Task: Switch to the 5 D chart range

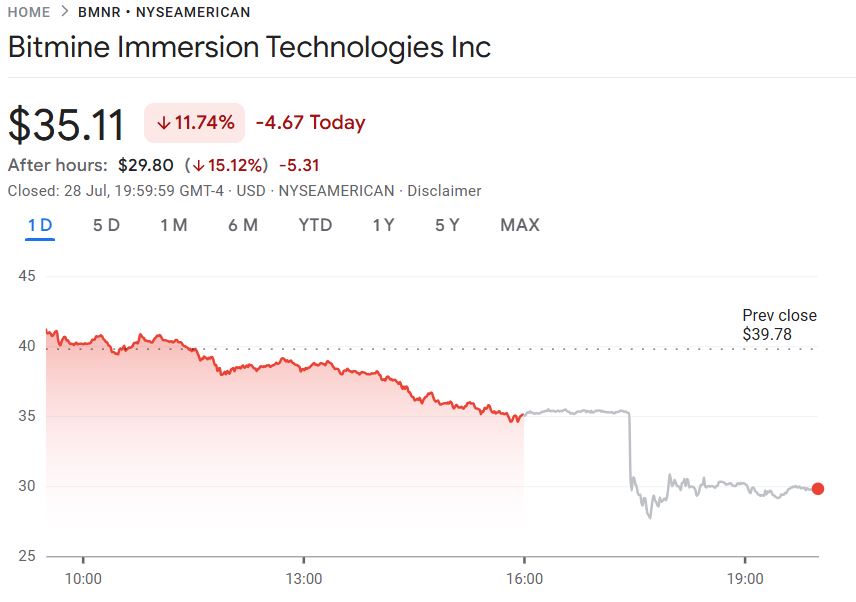Action: pos(106,225)
